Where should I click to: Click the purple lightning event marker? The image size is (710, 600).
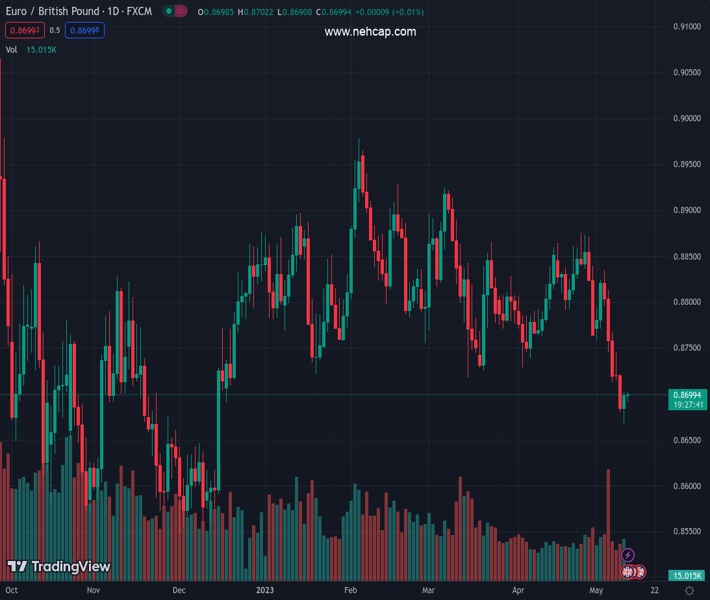(x=628, y=555)
